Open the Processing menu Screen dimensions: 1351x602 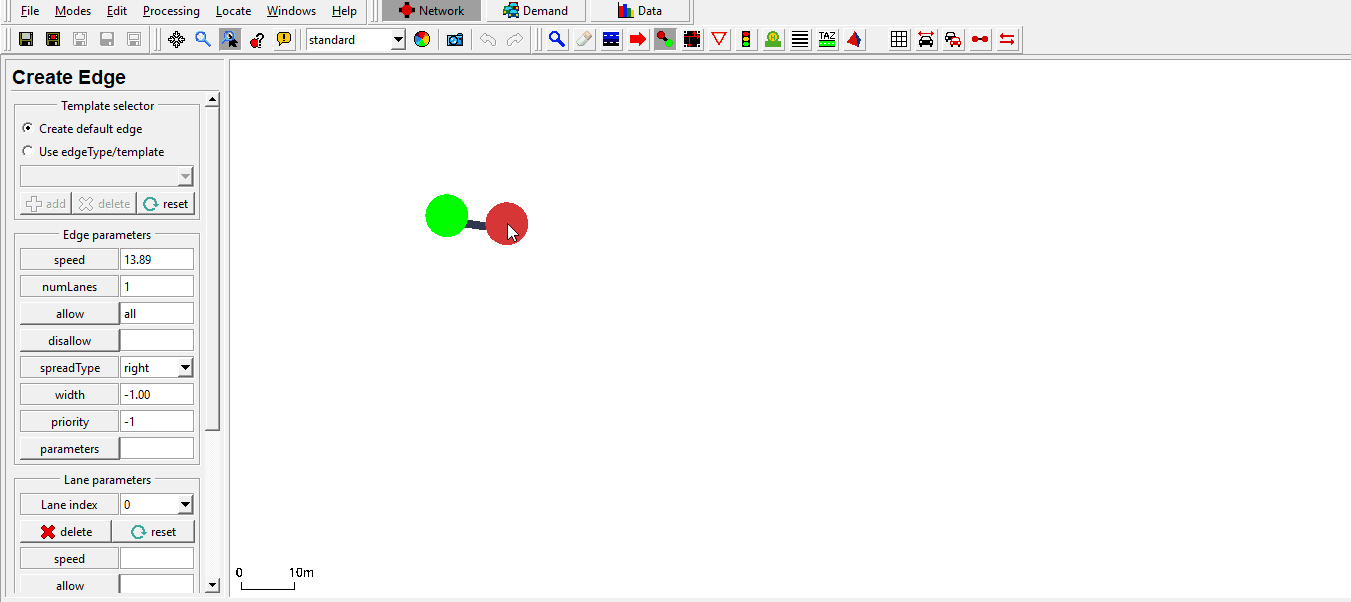[171, 11]
